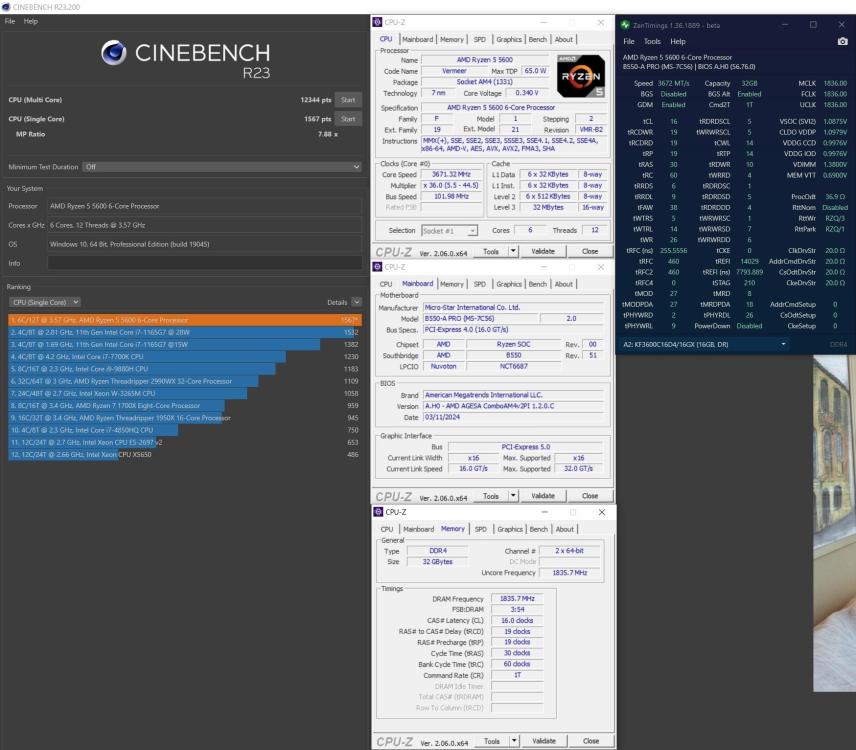The height and width of the screenshot is (750, 856).
Task: Click Validate in the CPU-Z Mainboard window
Action: point(543,496)
